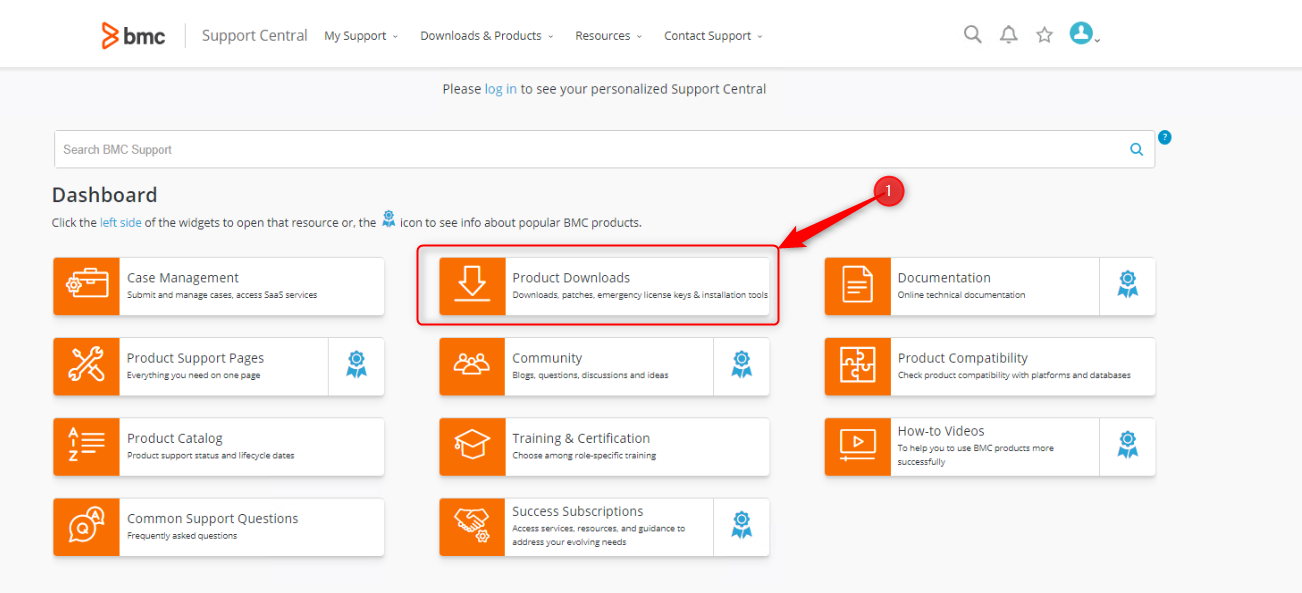Click the Case Management briefcase icon
The width and height of the screenshot is (1302, 593).
click(x=86, y=286)
